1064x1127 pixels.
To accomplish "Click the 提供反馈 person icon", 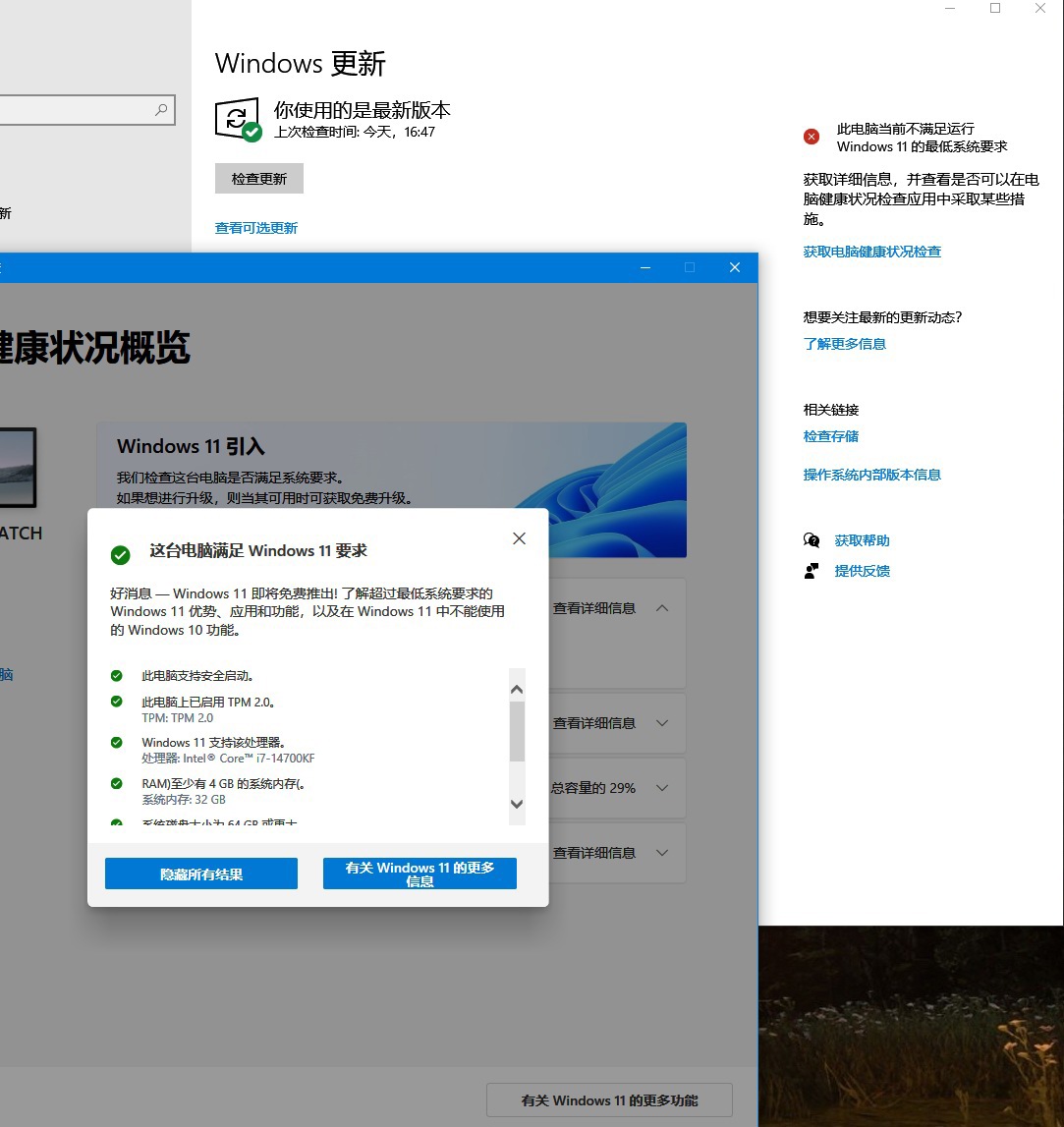I will [x=812, y=571].
